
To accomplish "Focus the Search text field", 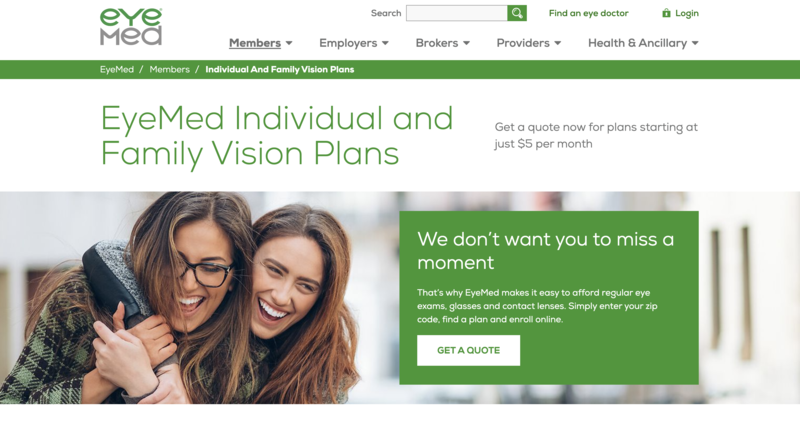I will tap(457, 13).
